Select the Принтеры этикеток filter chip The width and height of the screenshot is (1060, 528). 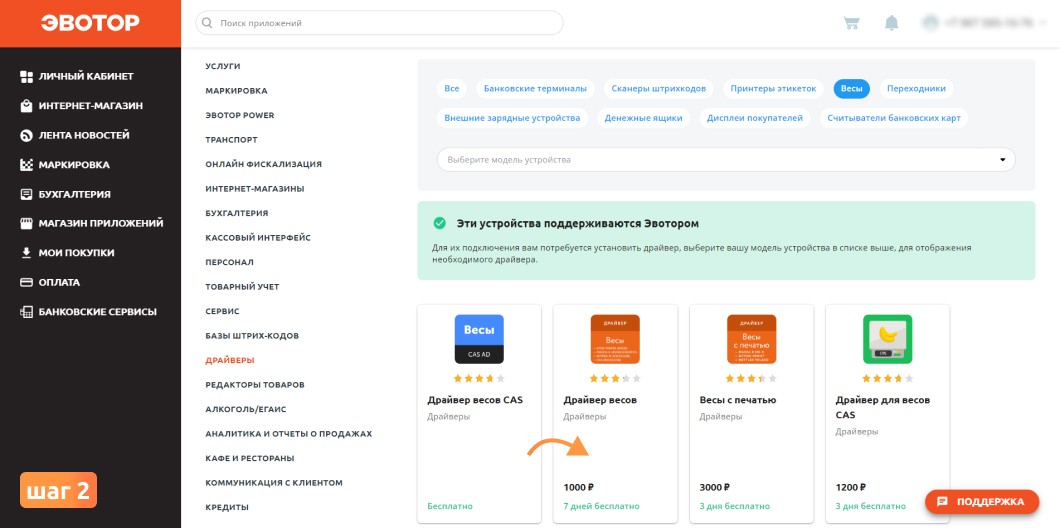pyautogui.click(x=773, y=89)
